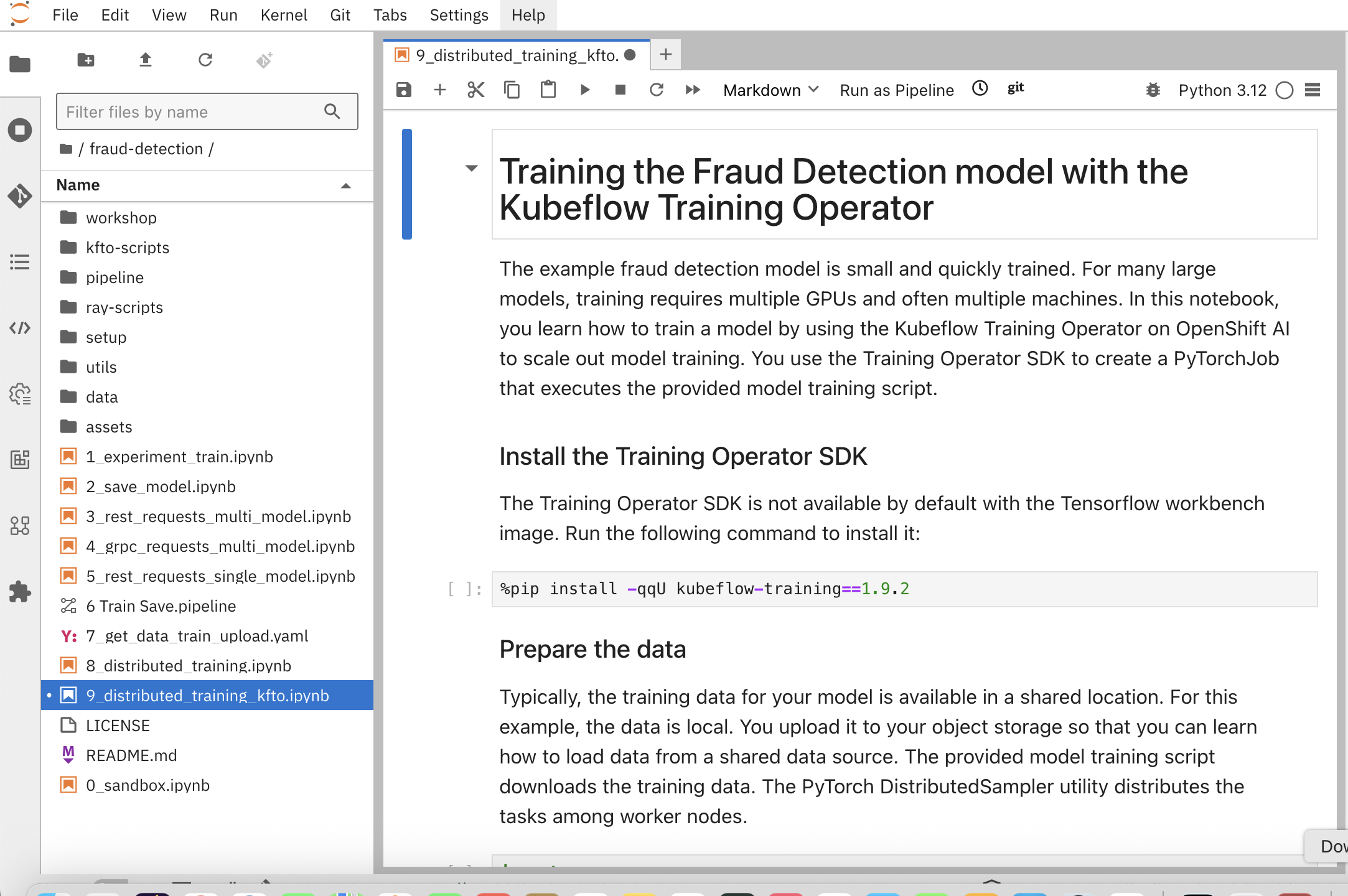Click the kernel status circle indicator
Image resolution: width=1348 pixels, height=896 pixels.
(x=1285, y=90)
